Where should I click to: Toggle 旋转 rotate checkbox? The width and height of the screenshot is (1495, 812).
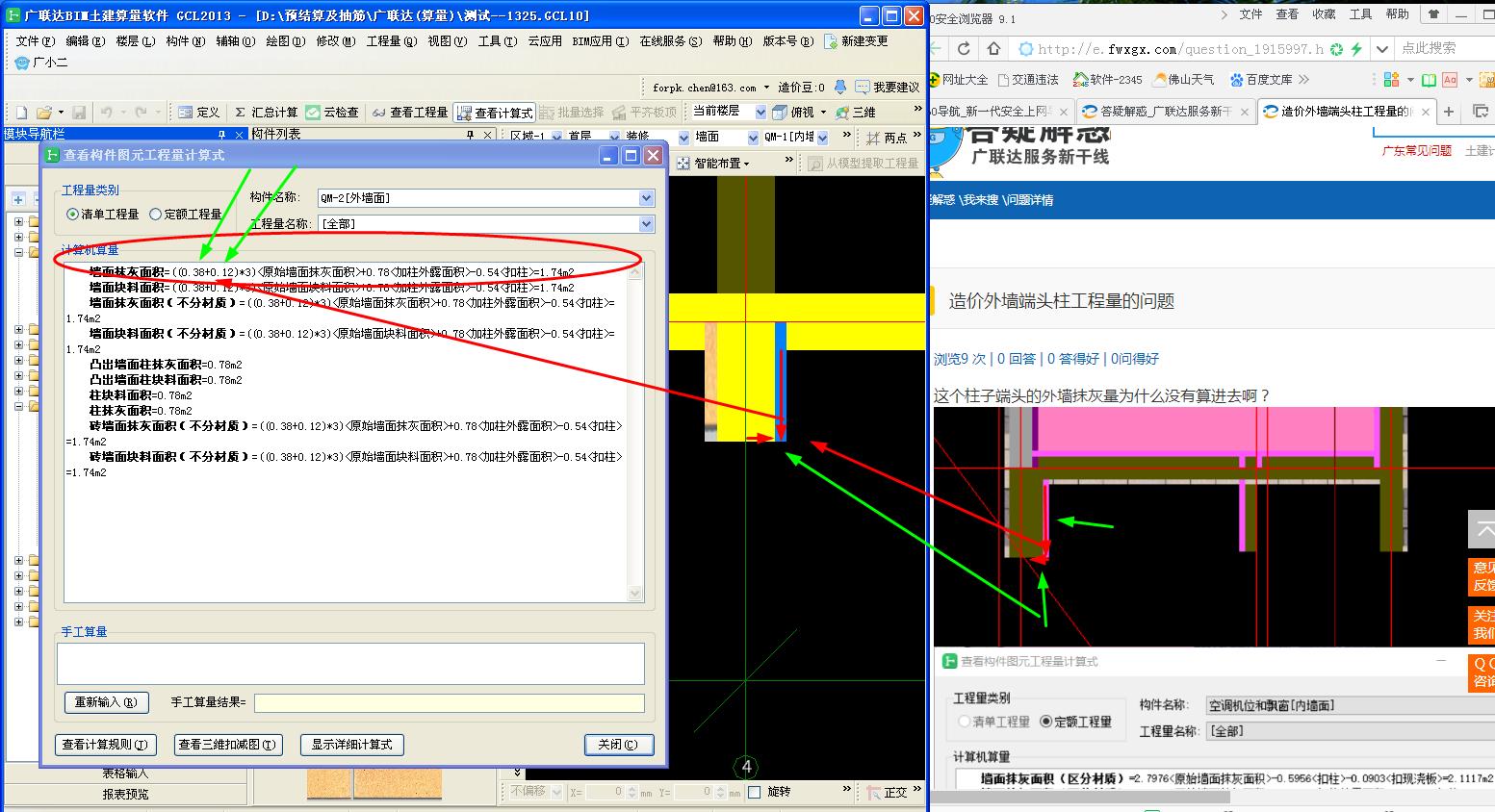pos(754,792)
